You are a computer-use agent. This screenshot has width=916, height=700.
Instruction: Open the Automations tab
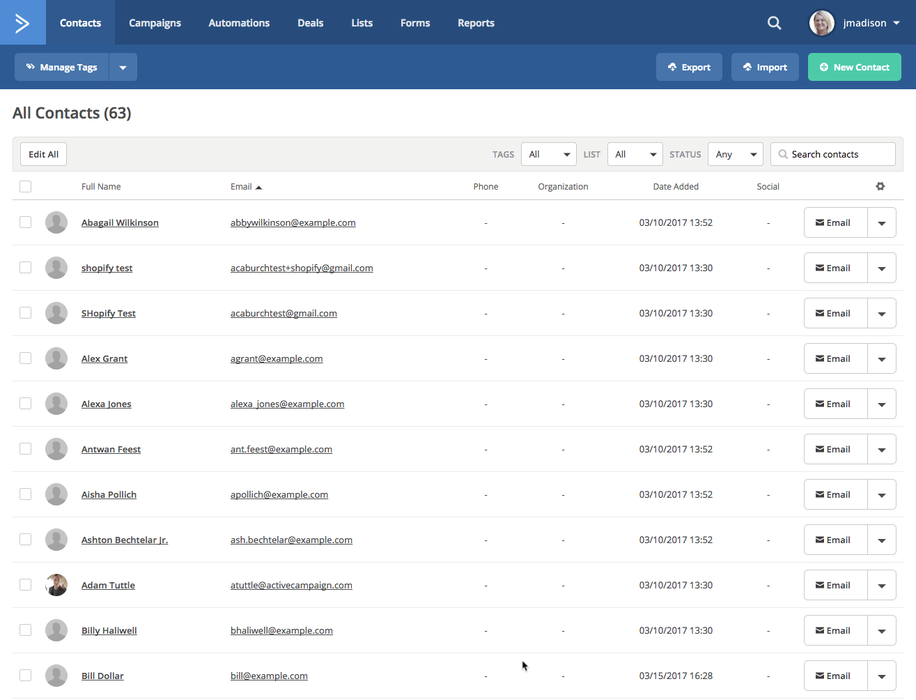(x=239, y=23)
